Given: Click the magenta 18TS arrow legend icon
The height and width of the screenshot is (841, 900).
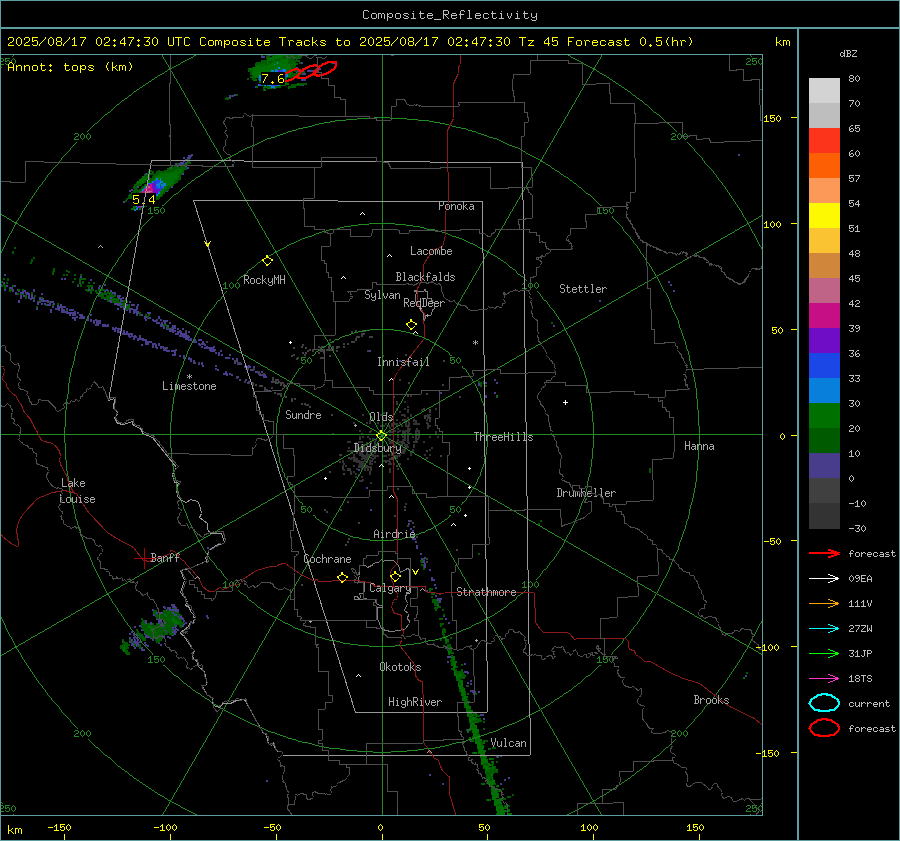Looking at the screenshot, I should coord(824,679).
